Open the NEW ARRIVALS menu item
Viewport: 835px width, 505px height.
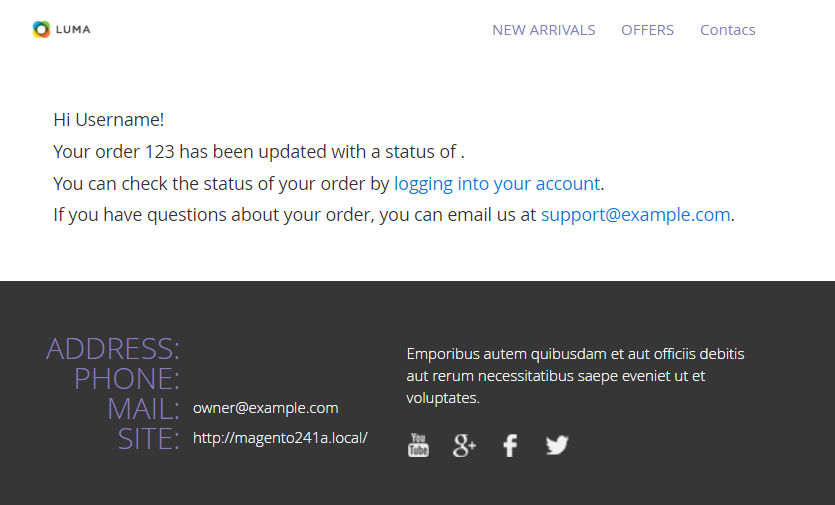pos(543,30)
